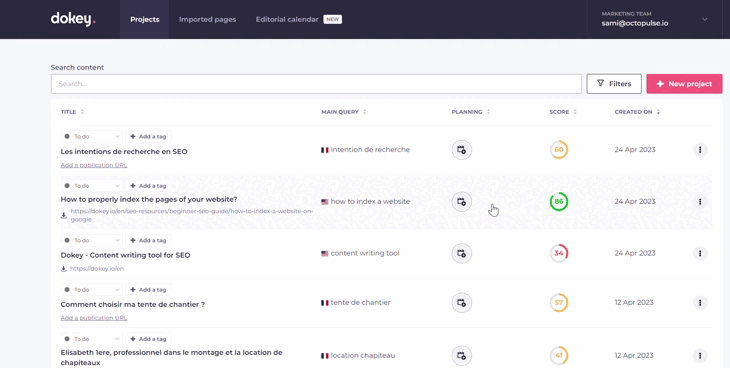Click download icon beside dokey.io/en URL
This screenshot has height=368, width=730.
pyautogui.click(x=64, y=269)
